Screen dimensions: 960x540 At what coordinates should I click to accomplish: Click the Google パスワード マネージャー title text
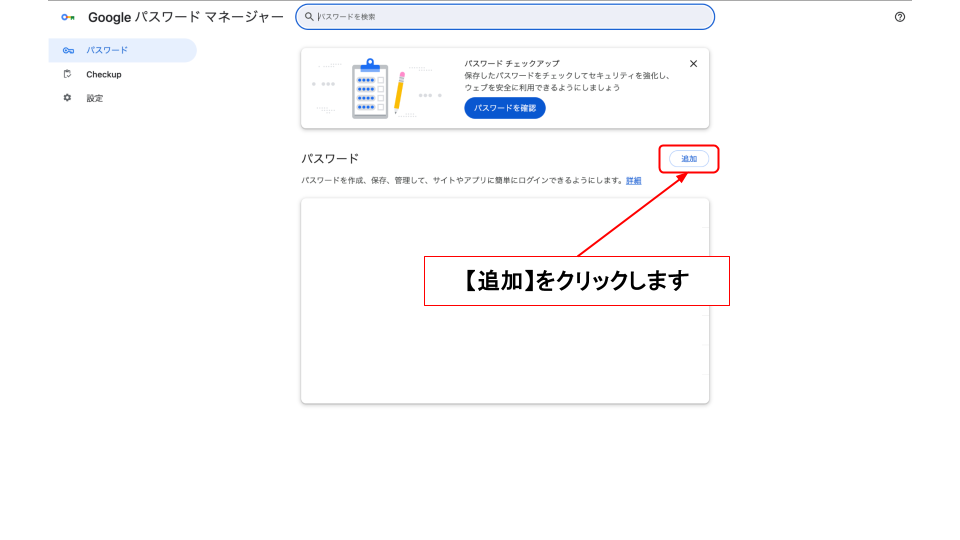coord(185,18)
